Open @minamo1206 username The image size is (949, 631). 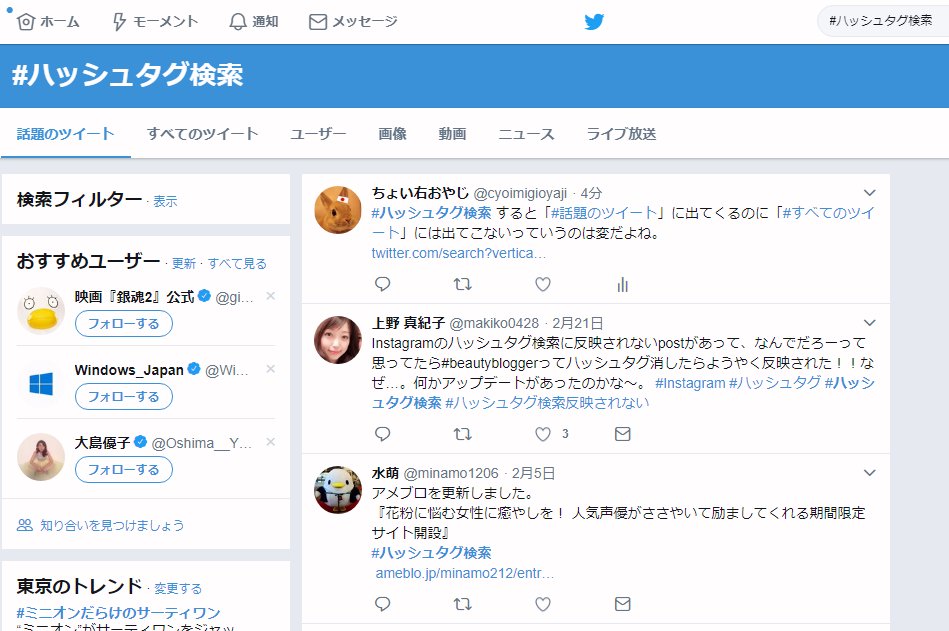pos(451,474)
